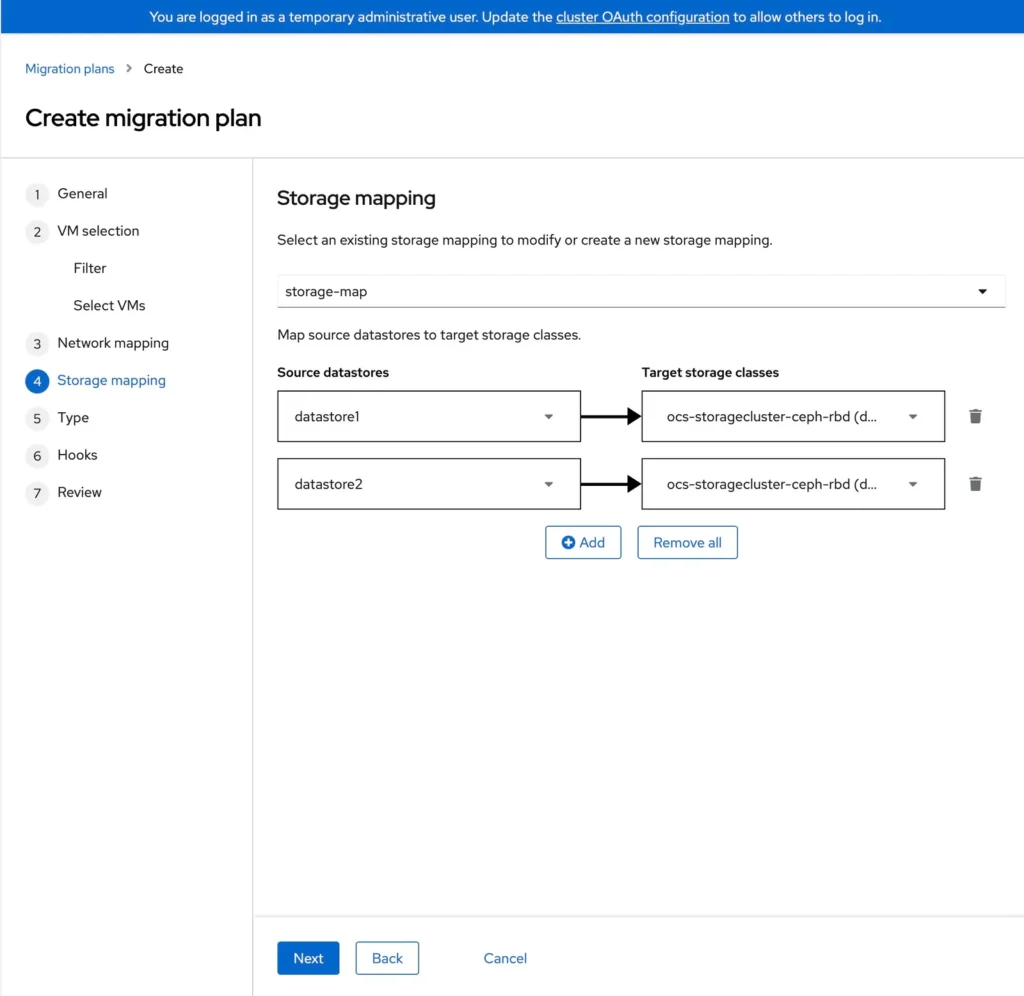Navigate back via the Migration plans breadcrumb

(69, 68)
